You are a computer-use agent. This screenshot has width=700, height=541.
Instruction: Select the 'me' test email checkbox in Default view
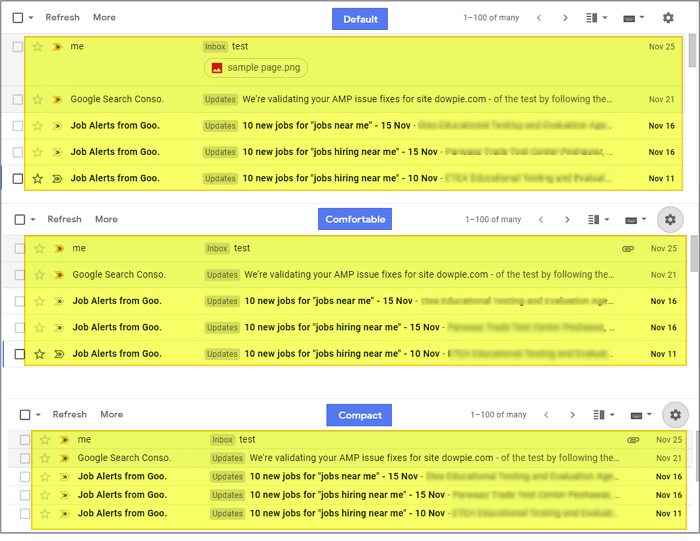18,46
